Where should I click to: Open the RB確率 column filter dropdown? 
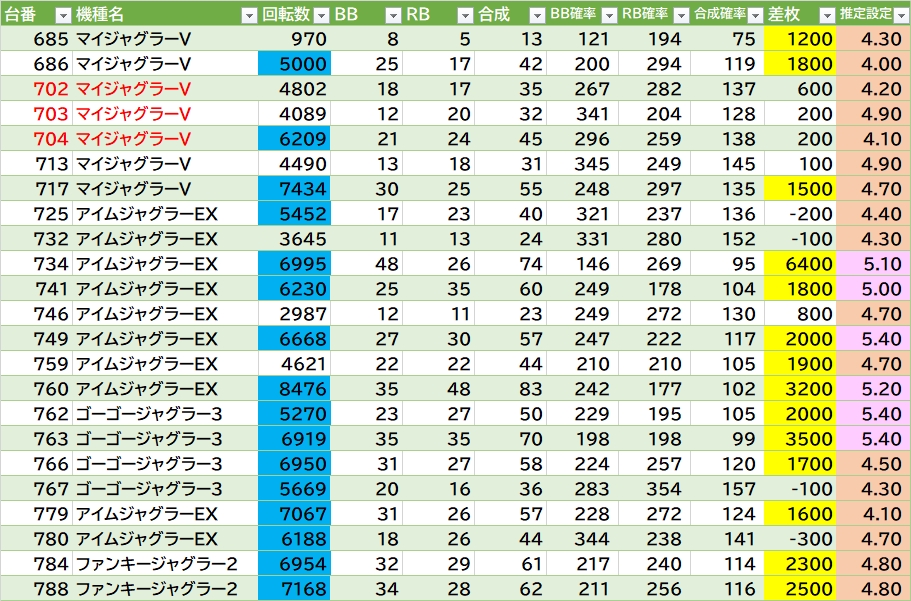pos(681,15)
